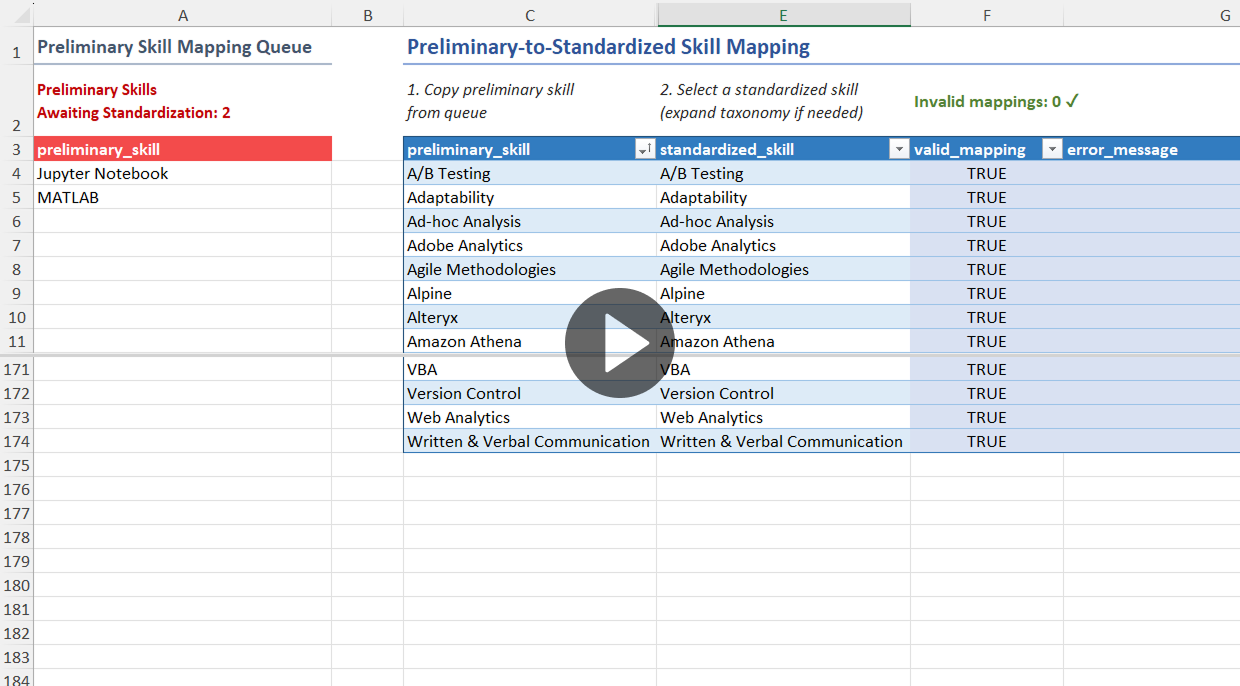Viewport: 1240px width, 686px height.
Task: Click Agile Methodologies in the preliminary_skill column
Action: (x=530, y=270)
